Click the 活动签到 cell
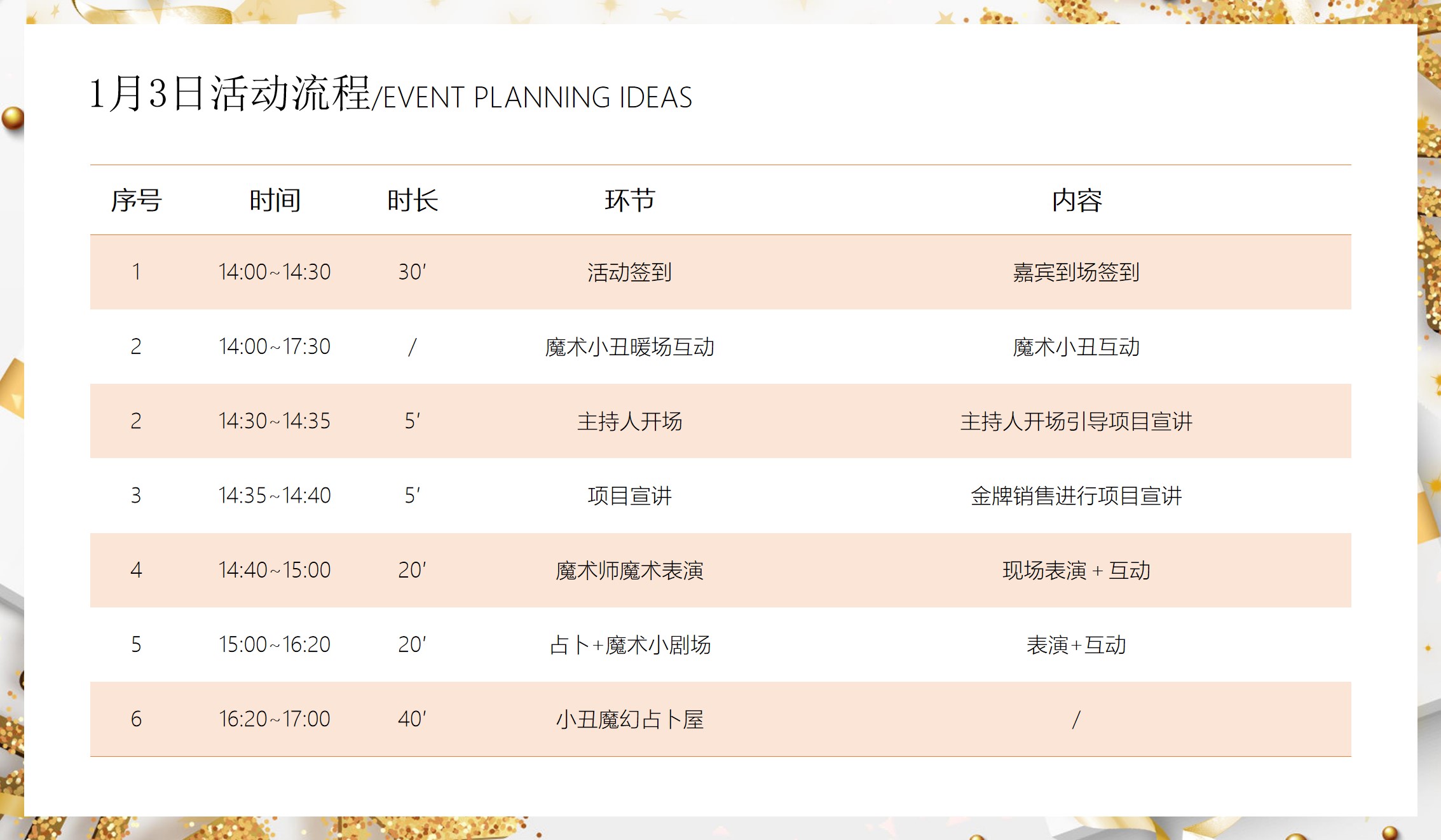1441x840 pixels. pos(629,272)
